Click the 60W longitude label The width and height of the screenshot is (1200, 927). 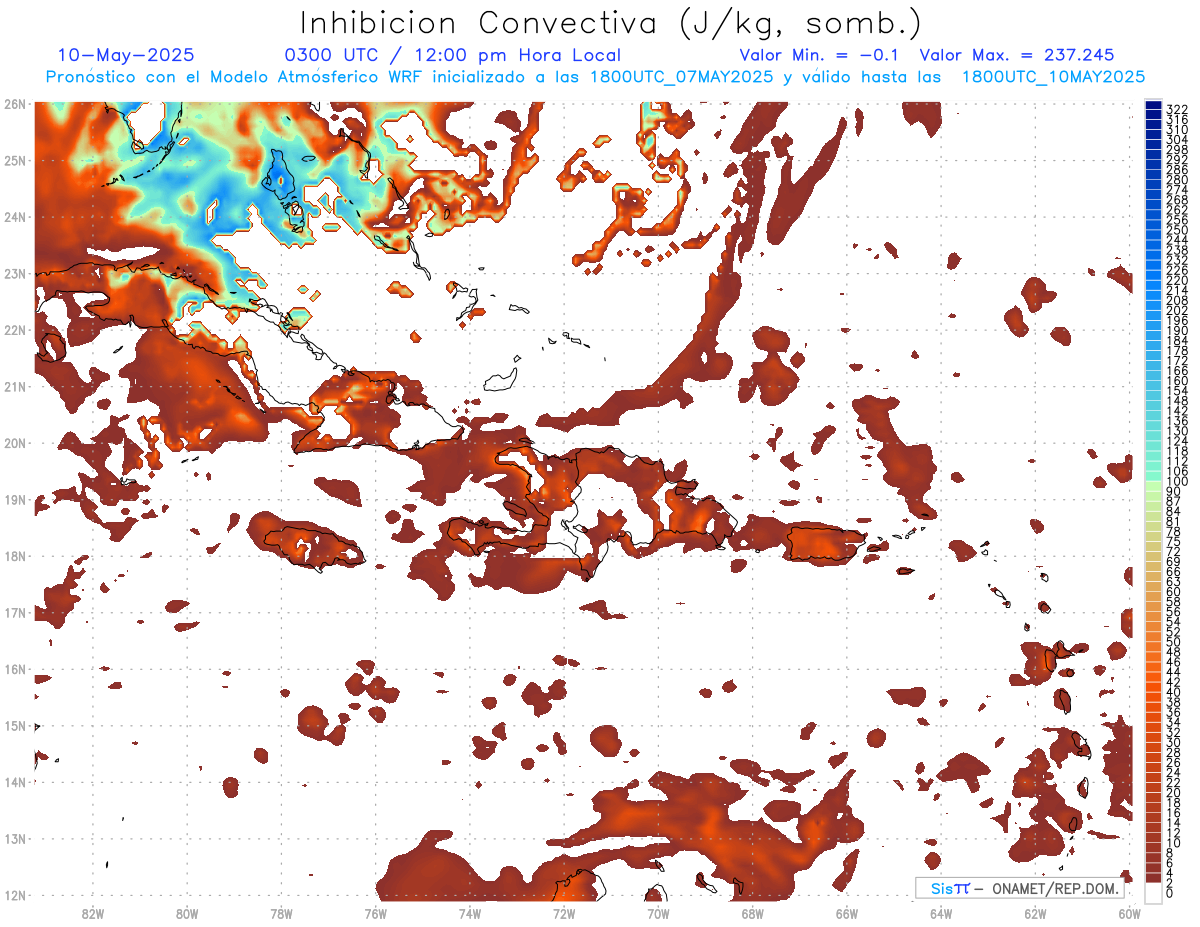(x=1129, y=913)
